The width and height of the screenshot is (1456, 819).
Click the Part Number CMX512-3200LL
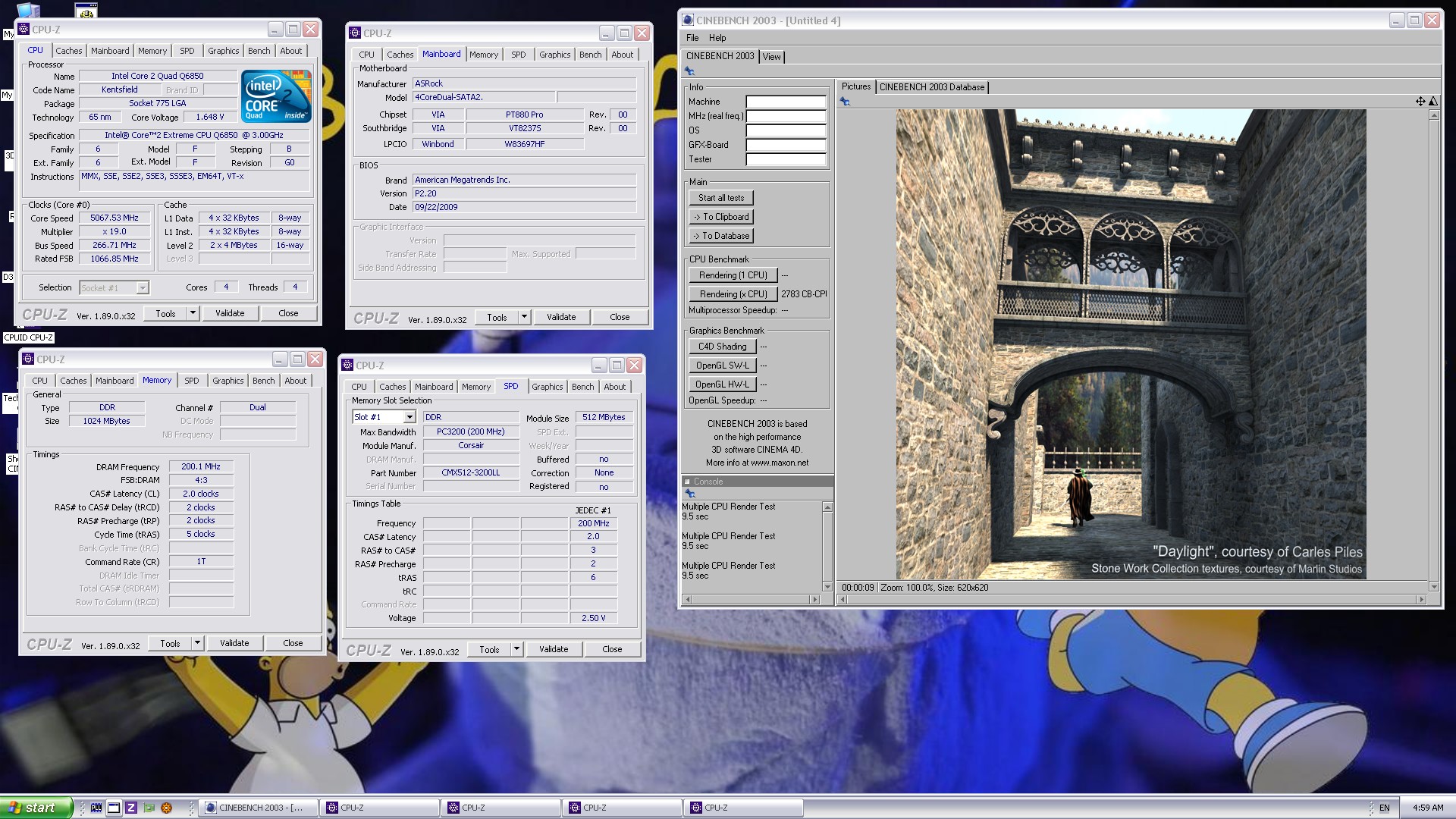coord(470,472)
